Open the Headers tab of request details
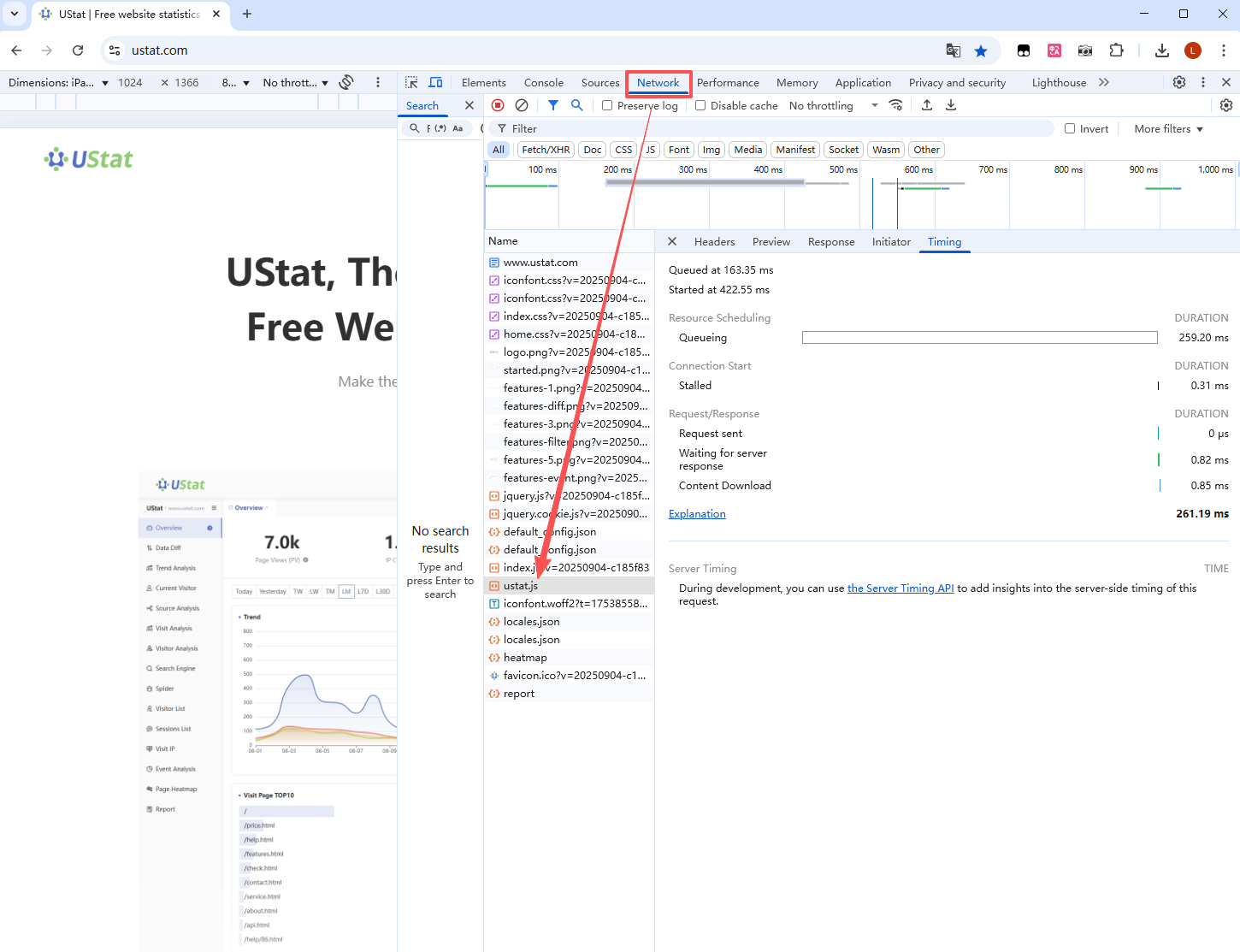 [x=714, y=242]
